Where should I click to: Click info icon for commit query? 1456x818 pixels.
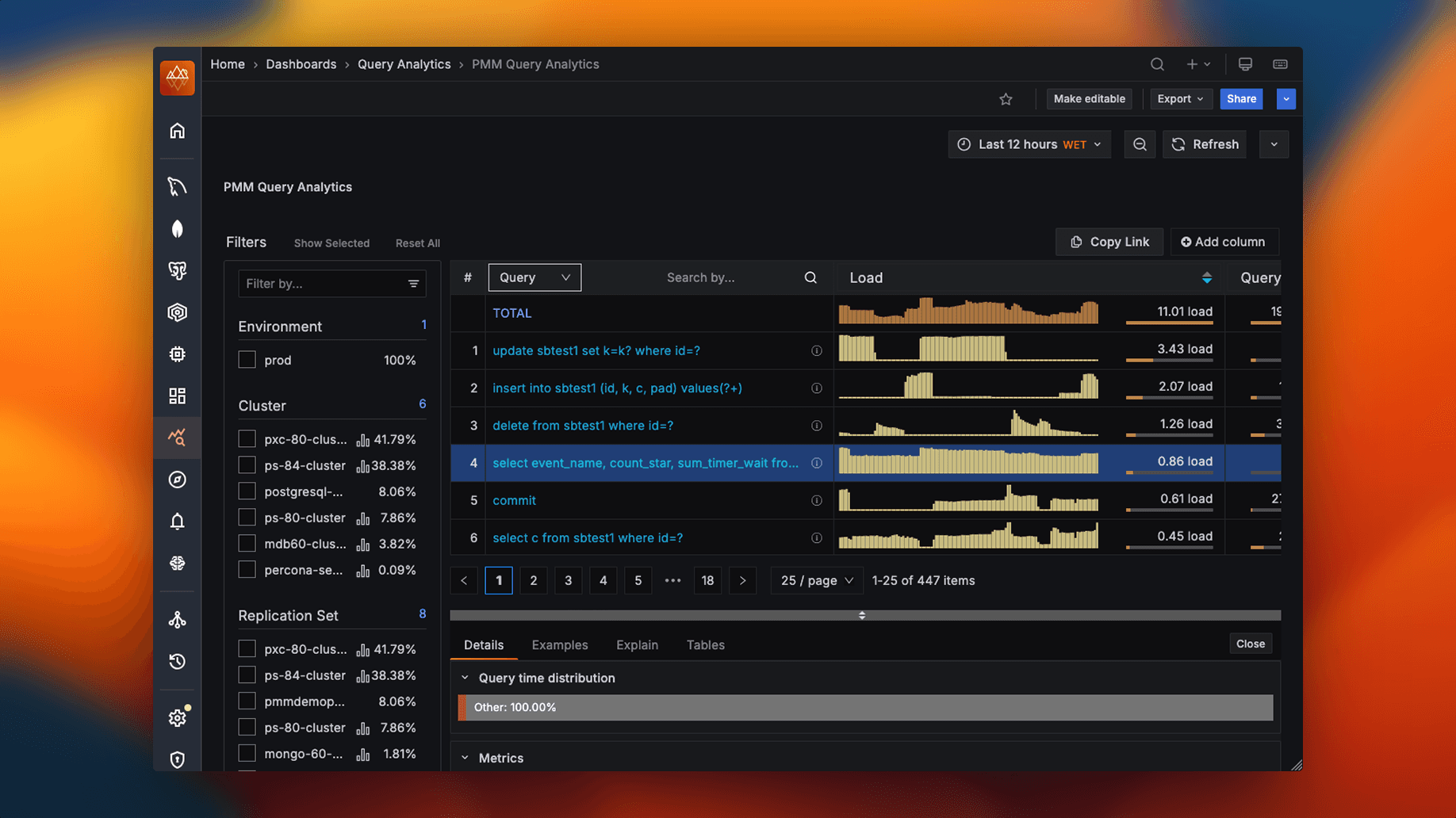click(x=816, y=501)
